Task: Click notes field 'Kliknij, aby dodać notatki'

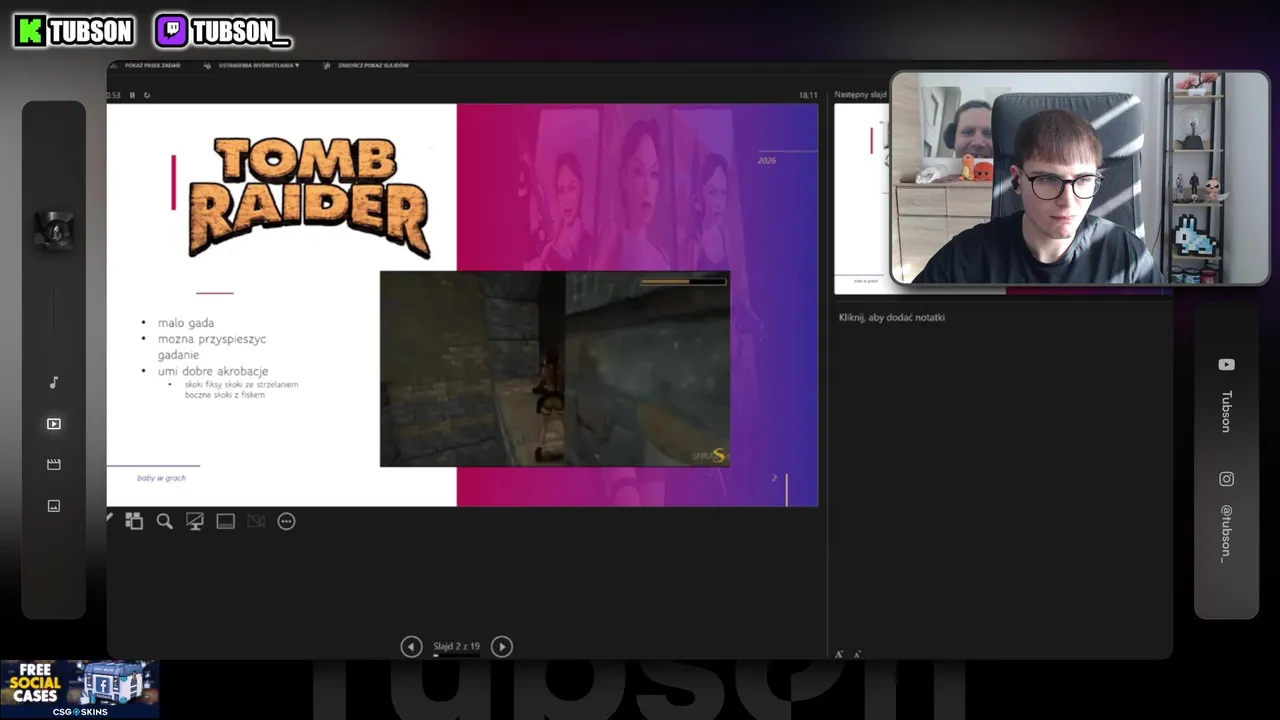Action: [x=892, y=317]
